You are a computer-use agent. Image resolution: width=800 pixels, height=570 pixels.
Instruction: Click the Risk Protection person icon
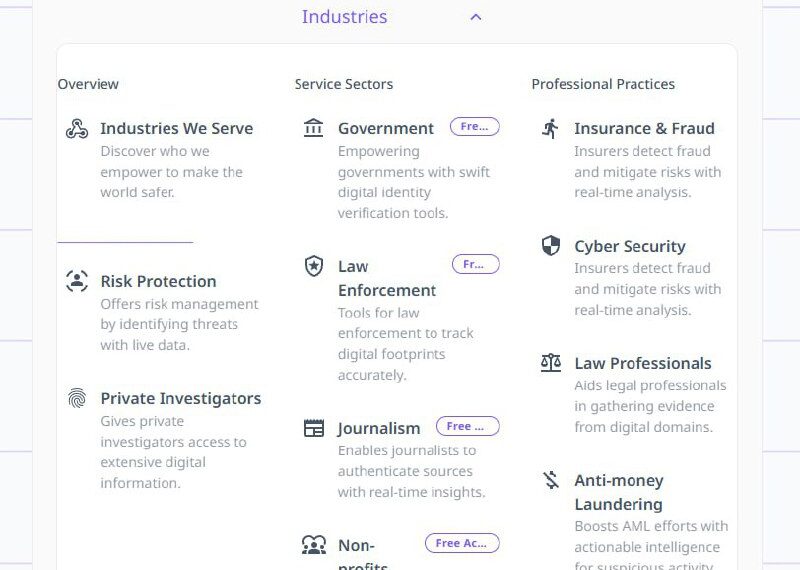77,281
